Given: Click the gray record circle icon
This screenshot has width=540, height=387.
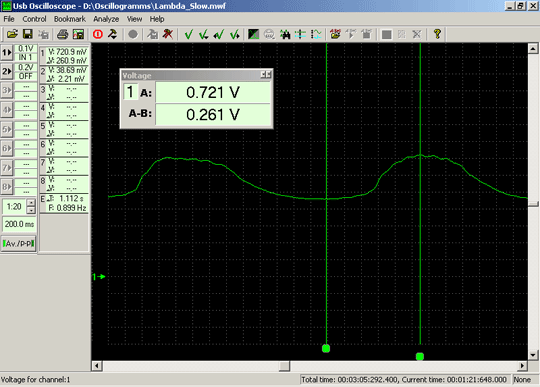Looking at the screenshot, I should (133, 34).
